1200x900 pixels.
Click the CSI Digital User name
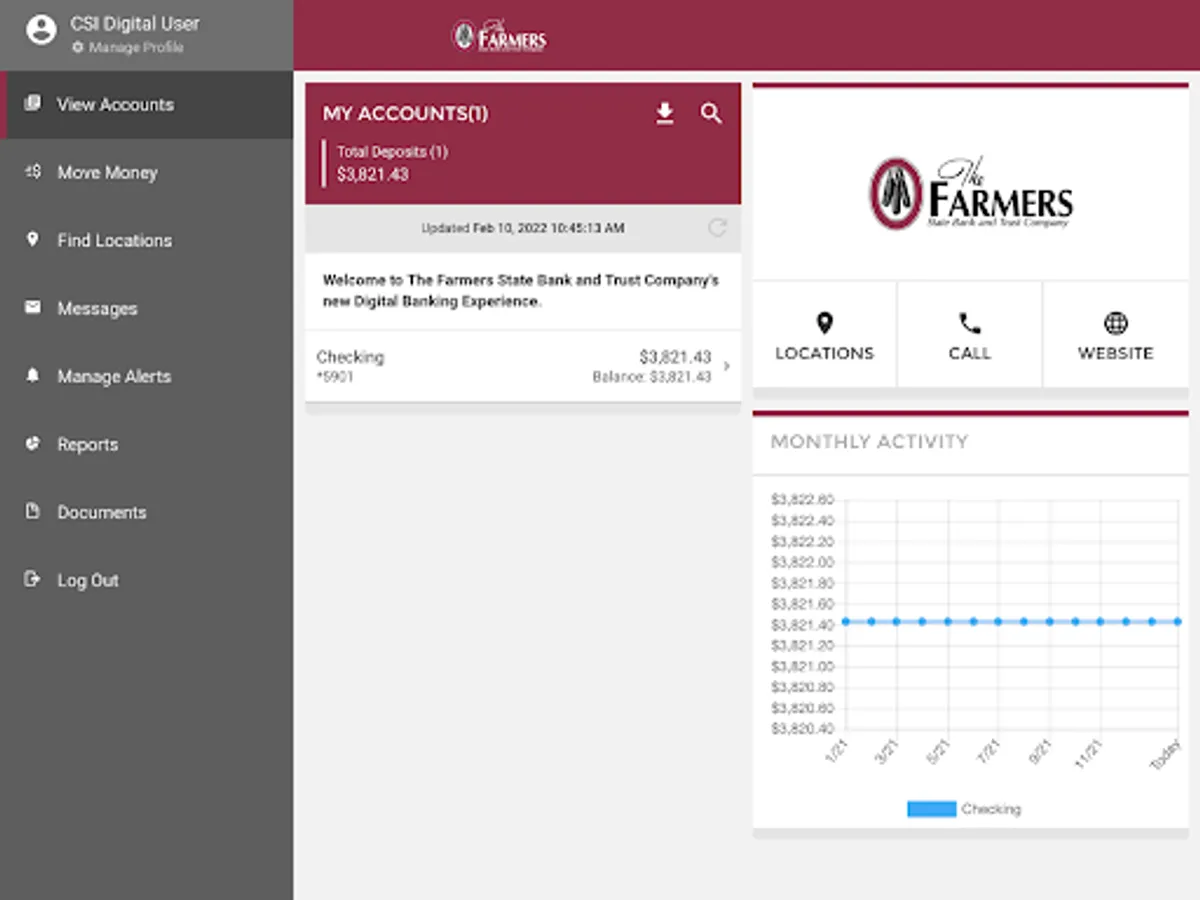click(135, 23)
